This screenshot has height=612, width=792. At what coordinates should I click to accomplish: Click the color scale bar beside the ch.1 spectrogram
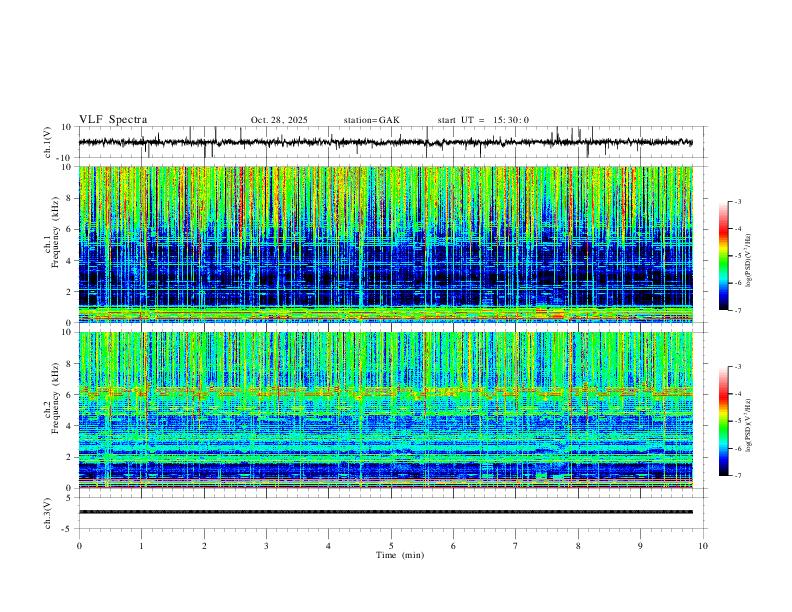723,256
